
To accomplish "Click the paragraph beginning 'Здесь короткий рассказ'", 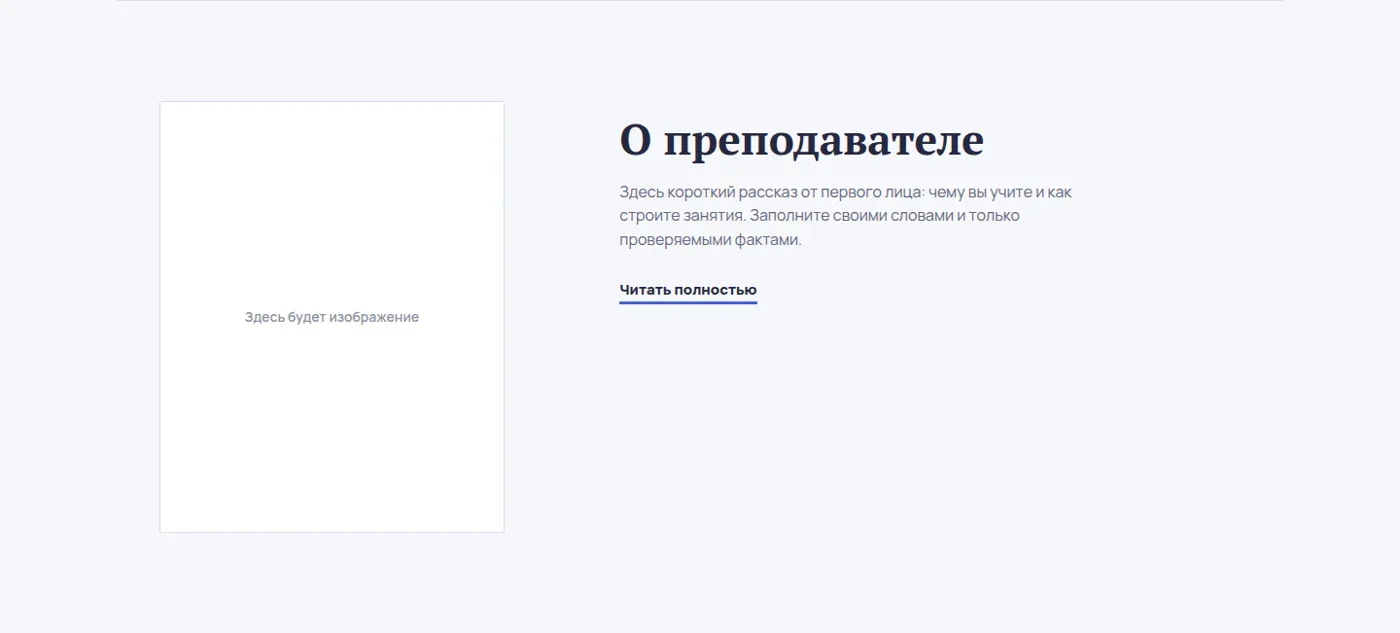I will tap(846, 216).
